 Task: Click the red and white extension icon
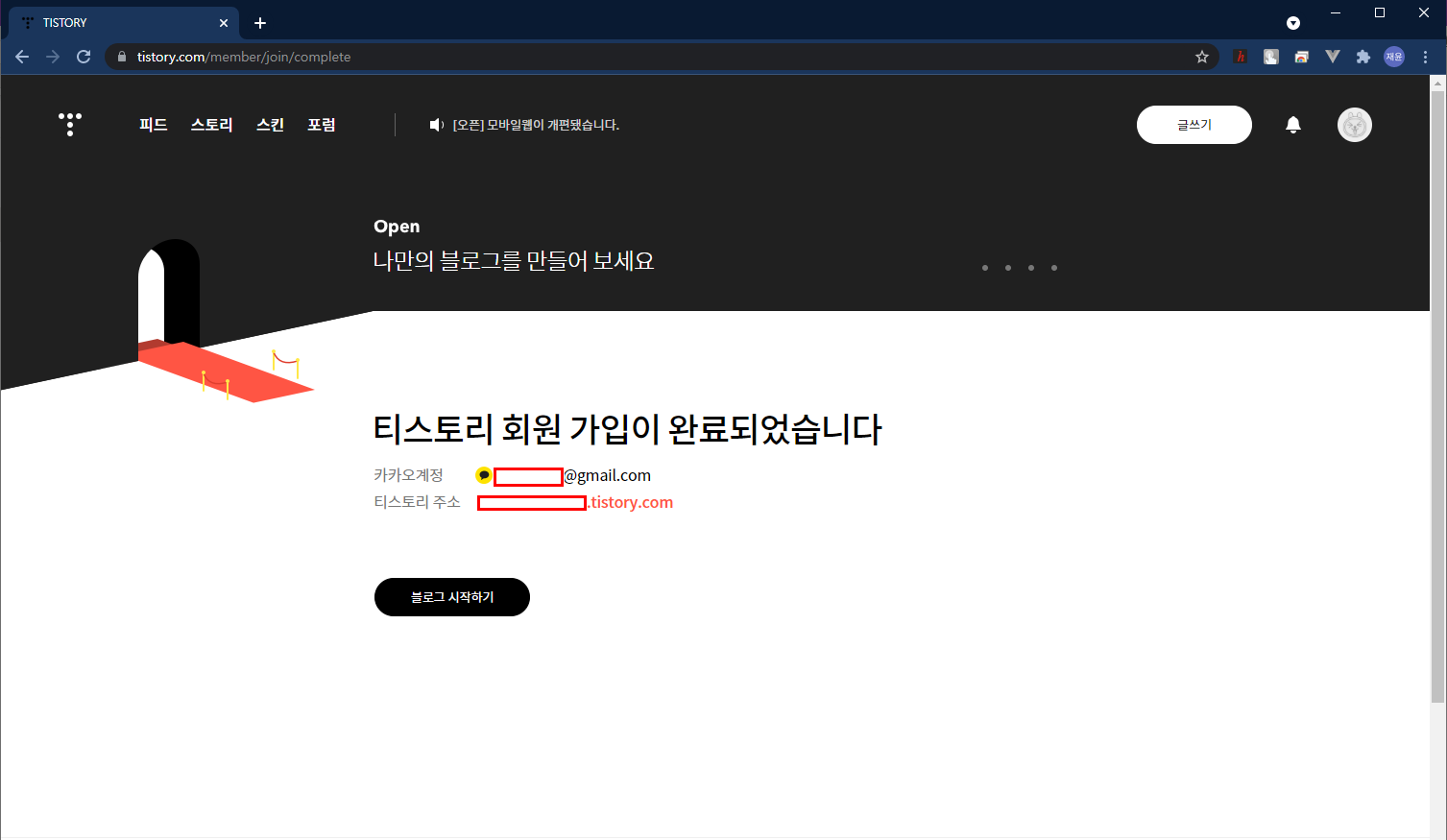tap(1301, 57)
